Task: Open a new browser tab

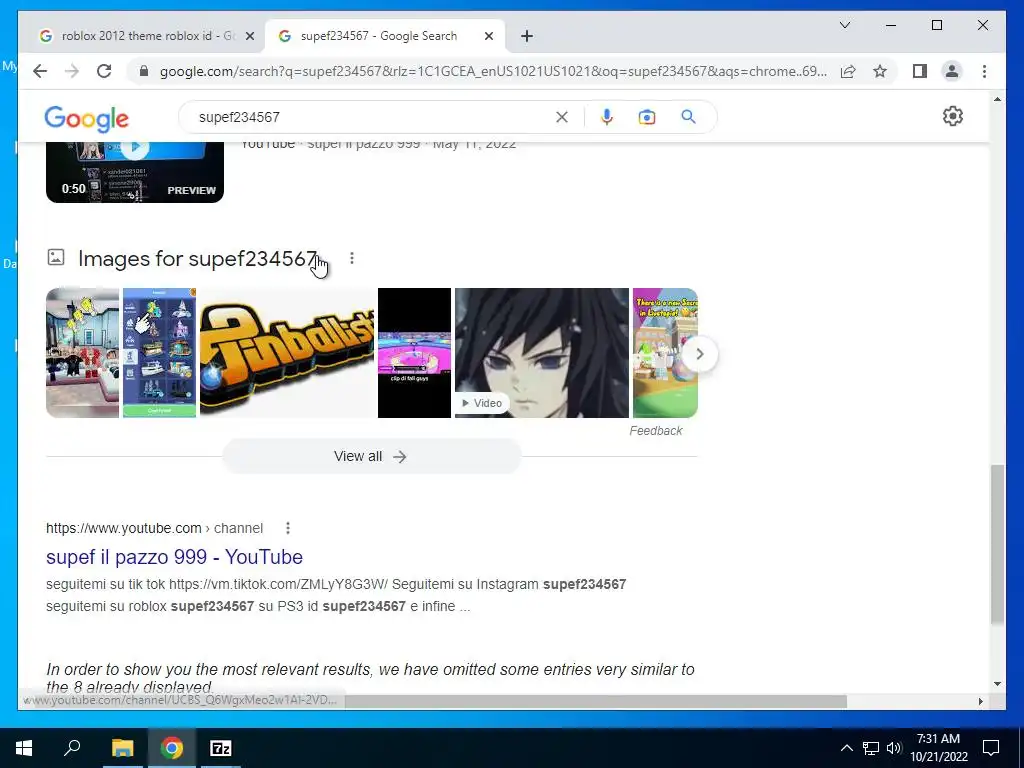Action: pyautogui.click(x=527, y=36)
